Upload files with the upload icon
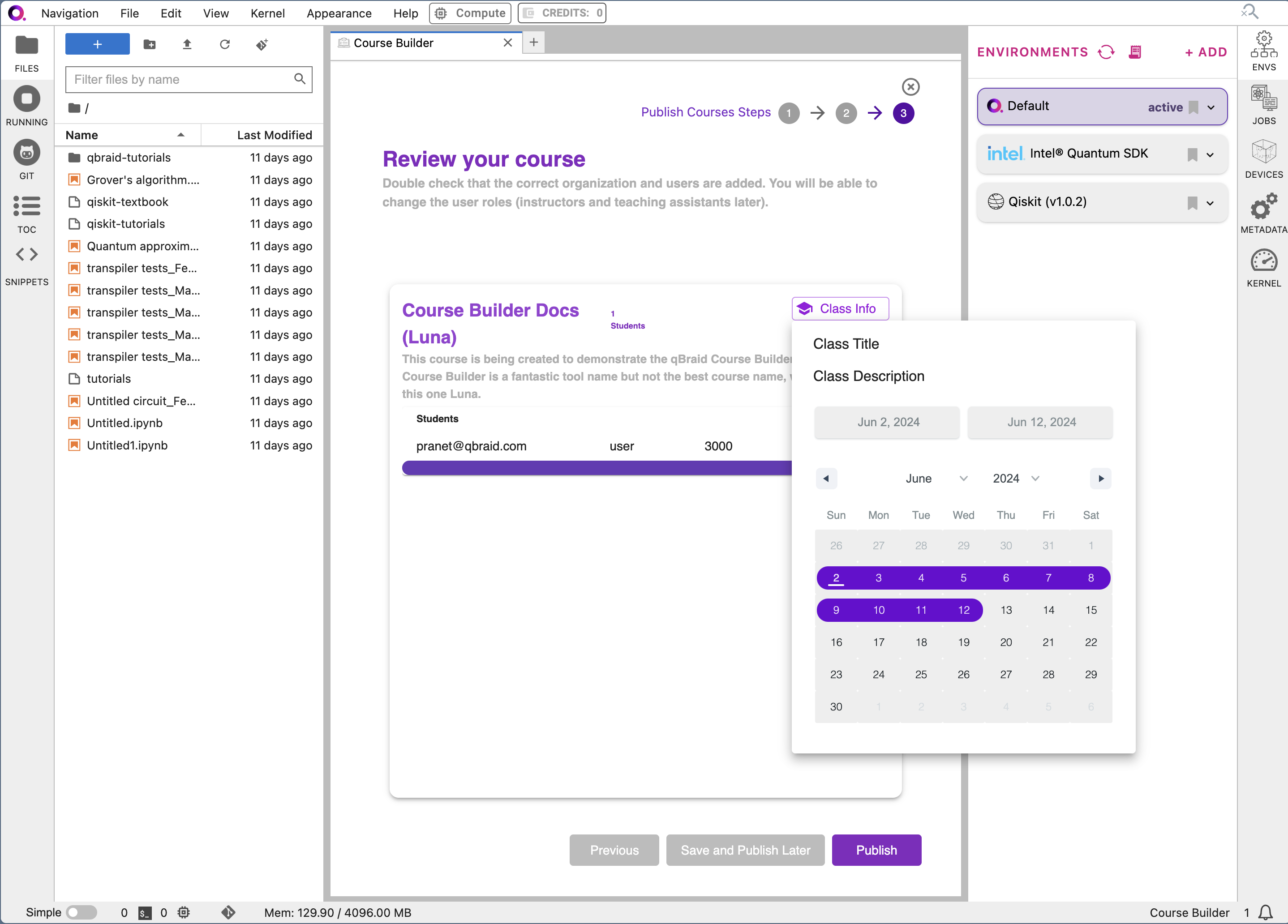 (x=187, y=44)
